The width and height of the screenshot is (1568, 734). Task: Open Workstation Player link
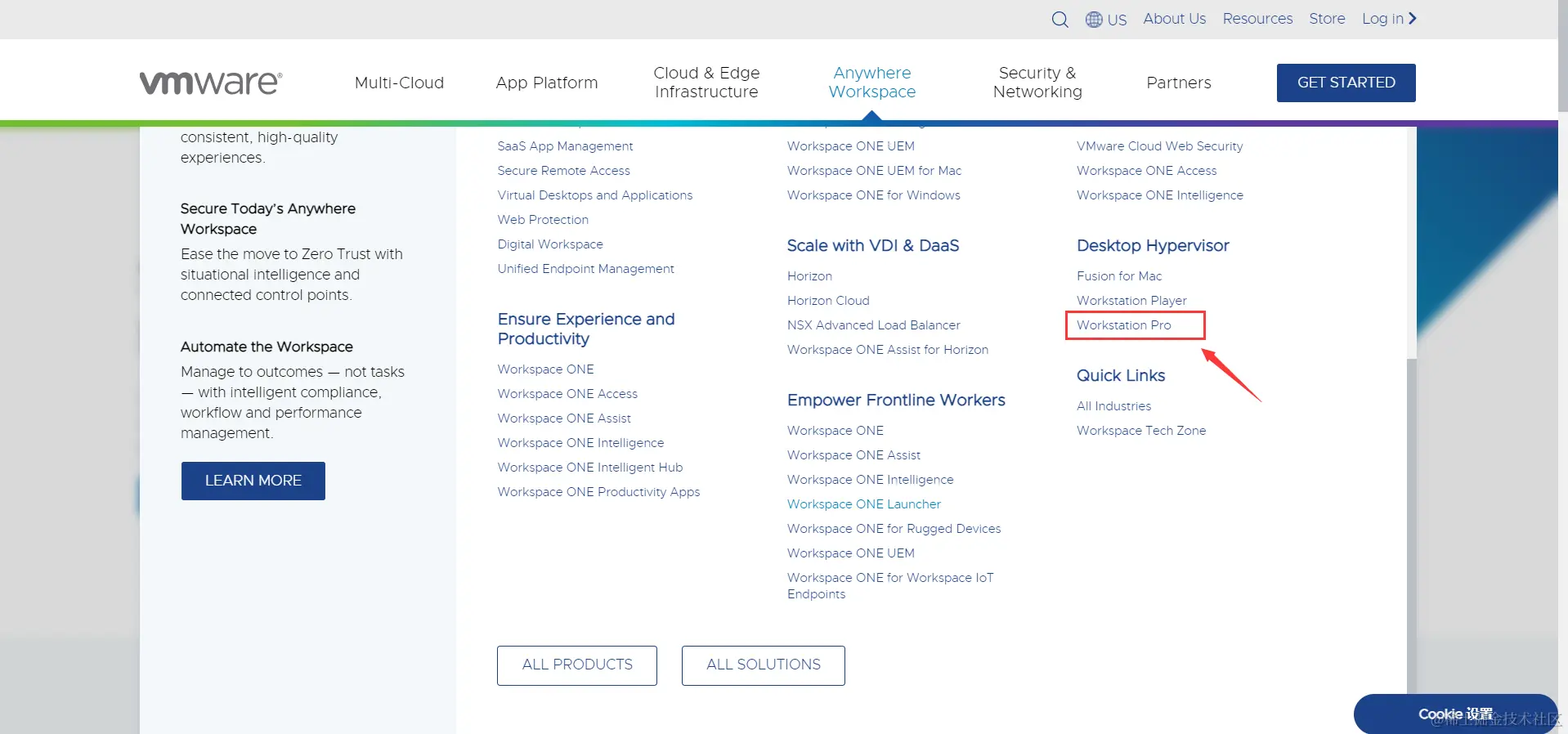[1131, 301]
